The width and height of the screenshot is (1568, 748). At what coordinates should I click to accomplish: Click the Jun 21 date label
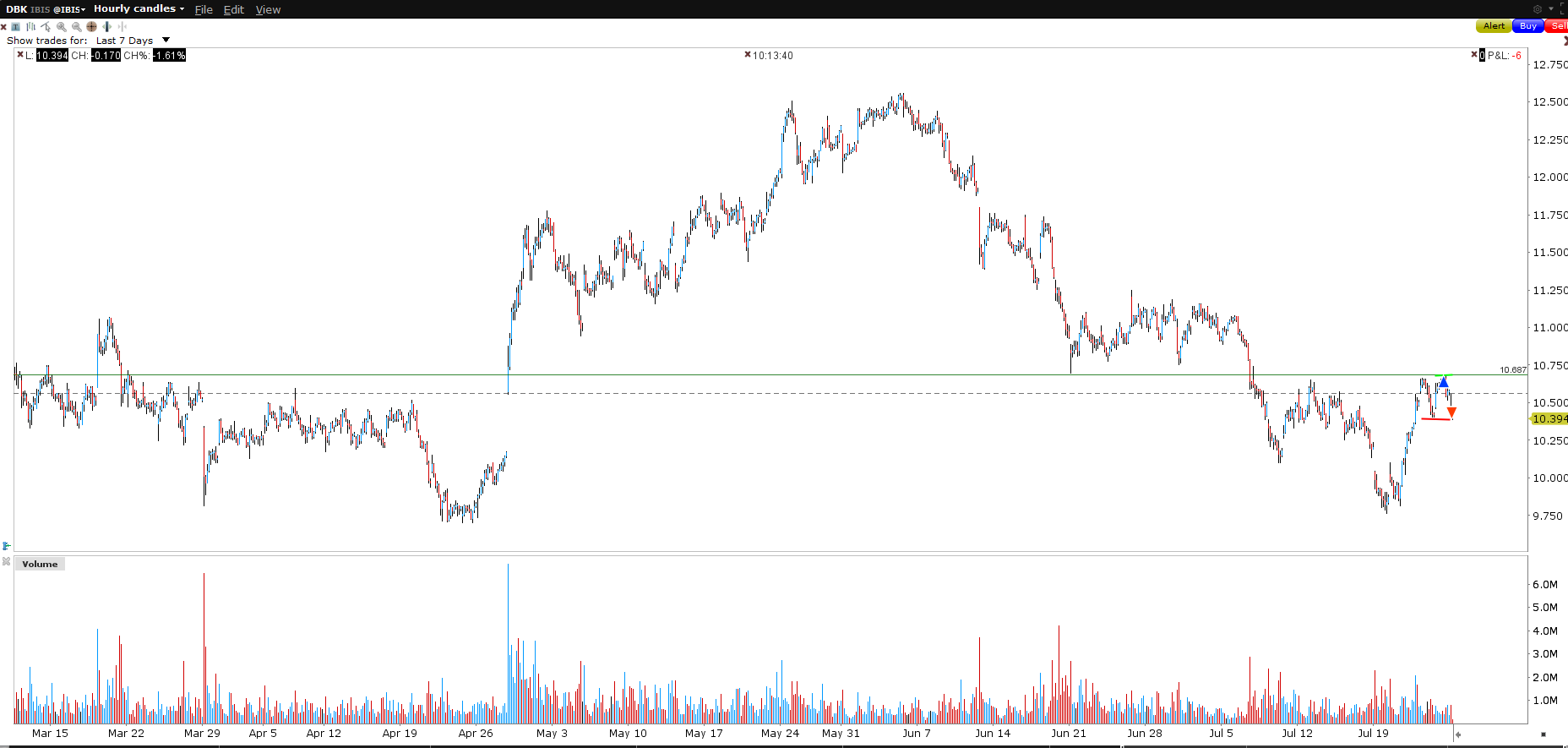1069,733
